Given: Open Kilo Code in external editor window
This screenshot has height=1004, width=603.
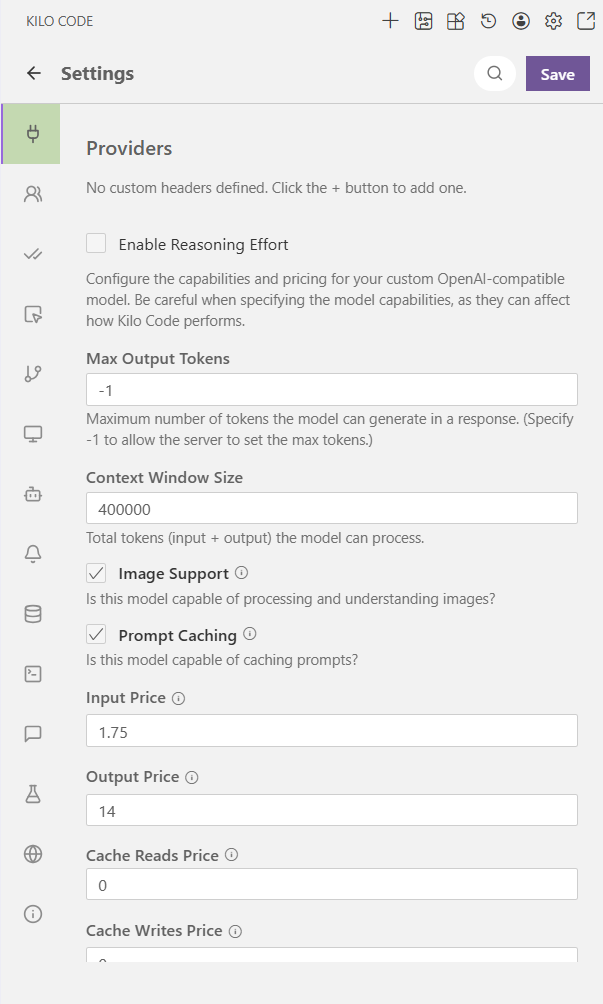Looking at the screenshot, I should click(x=585, y=21).
